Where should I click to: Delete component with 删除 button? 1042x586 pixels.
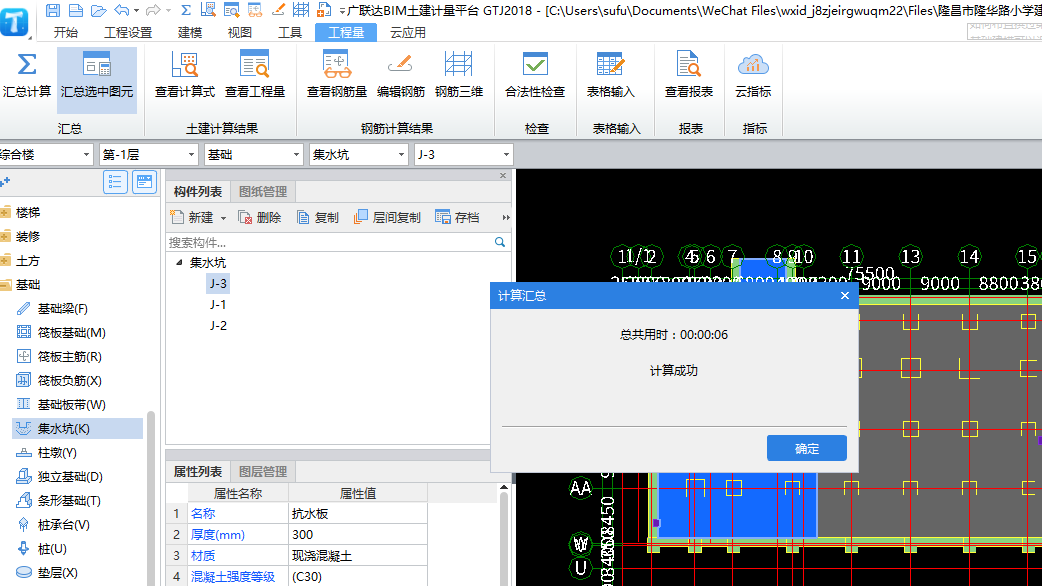260,217
